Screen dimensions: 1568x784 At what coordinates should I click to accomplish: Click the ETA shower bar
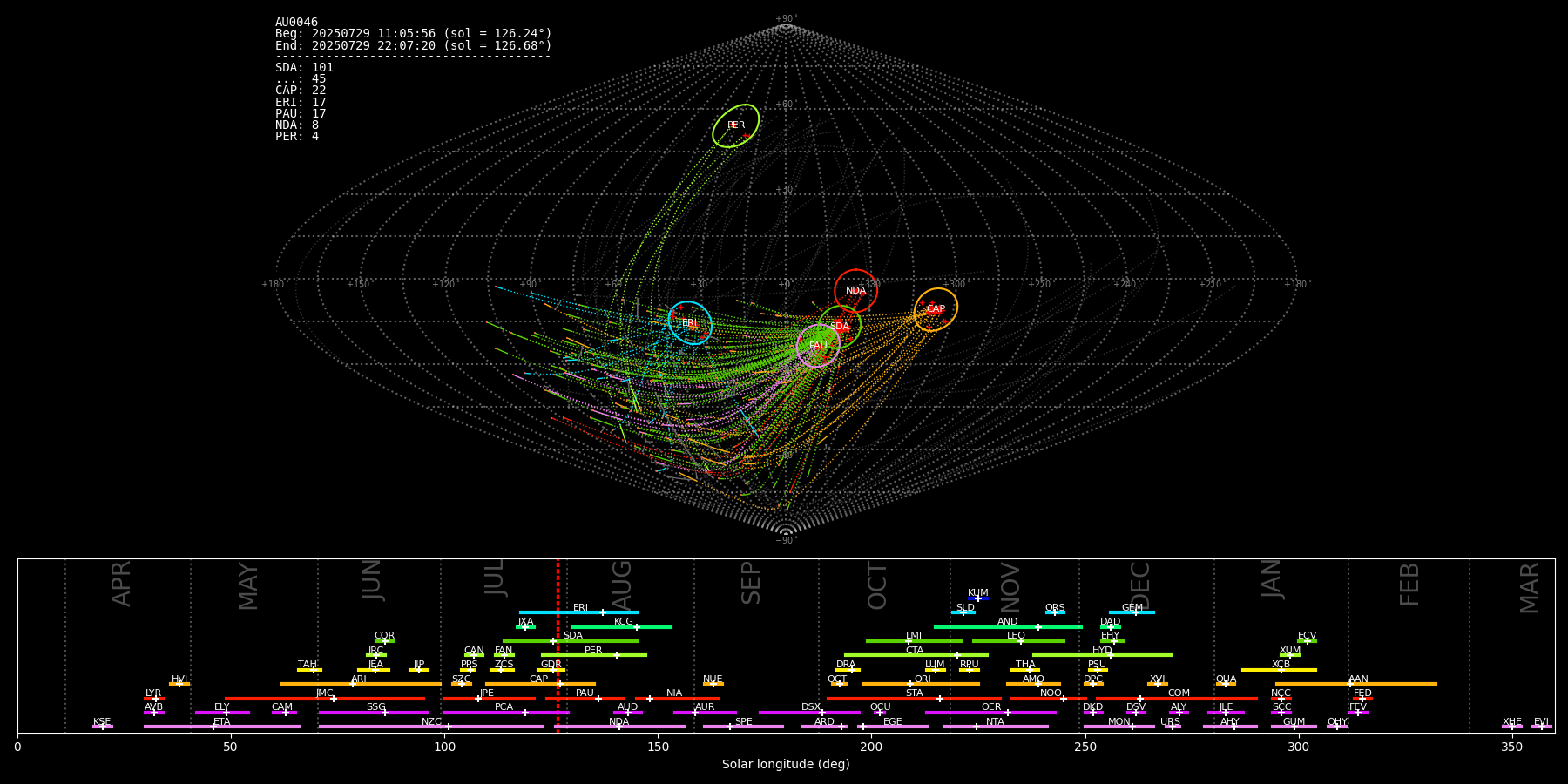point(222,727)
